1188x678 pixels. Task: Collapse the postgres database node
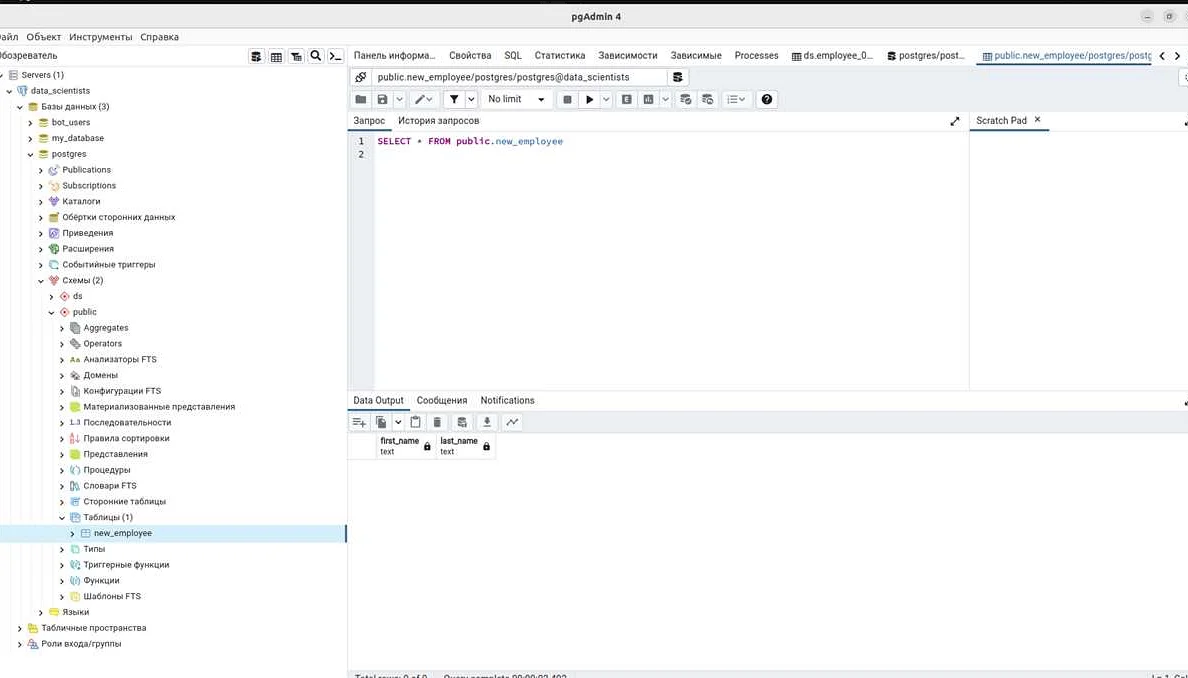30,155
